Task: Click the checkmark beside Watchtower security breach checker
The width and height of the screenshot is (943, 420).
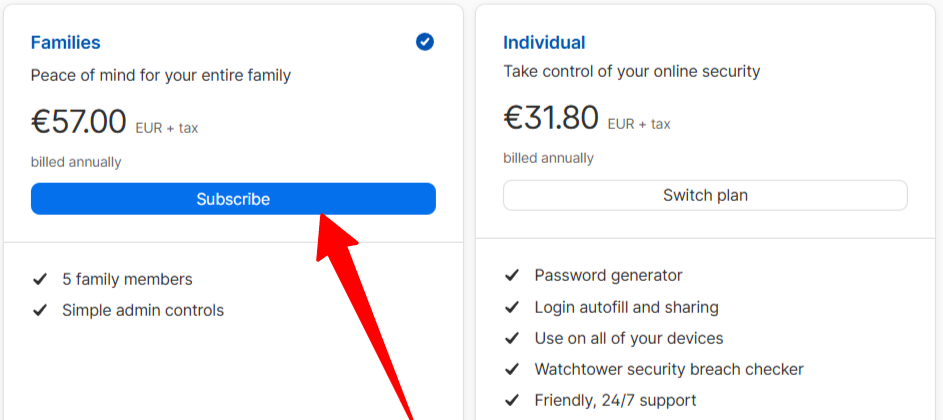Action: point(512,369)
